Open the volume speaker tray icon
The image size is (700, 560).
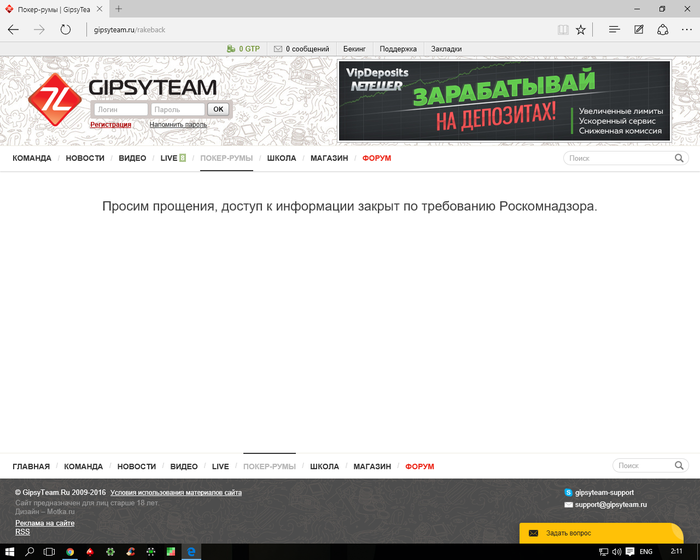pos(617,552)
